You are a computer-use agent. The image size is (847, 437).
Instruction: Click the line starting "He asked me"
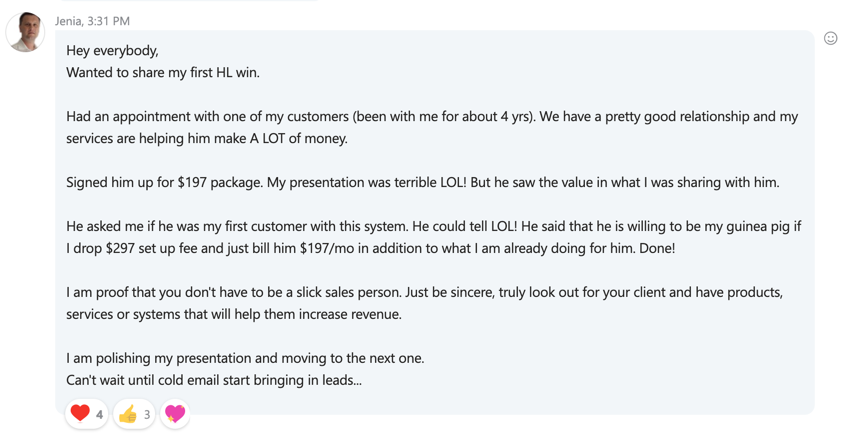pyautogui.click(x=433, y=226)
